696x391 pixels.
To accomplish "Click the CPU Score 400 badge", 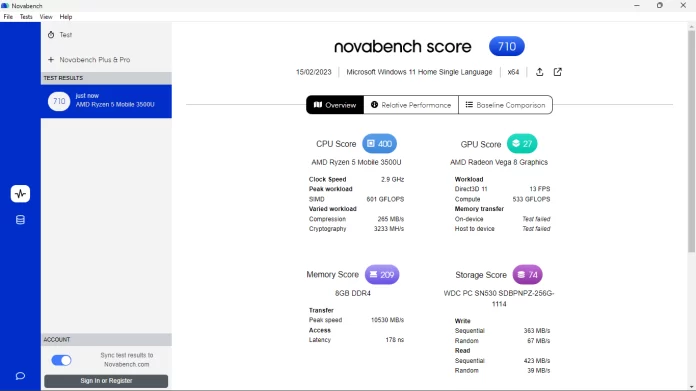I will pos(380,144).
